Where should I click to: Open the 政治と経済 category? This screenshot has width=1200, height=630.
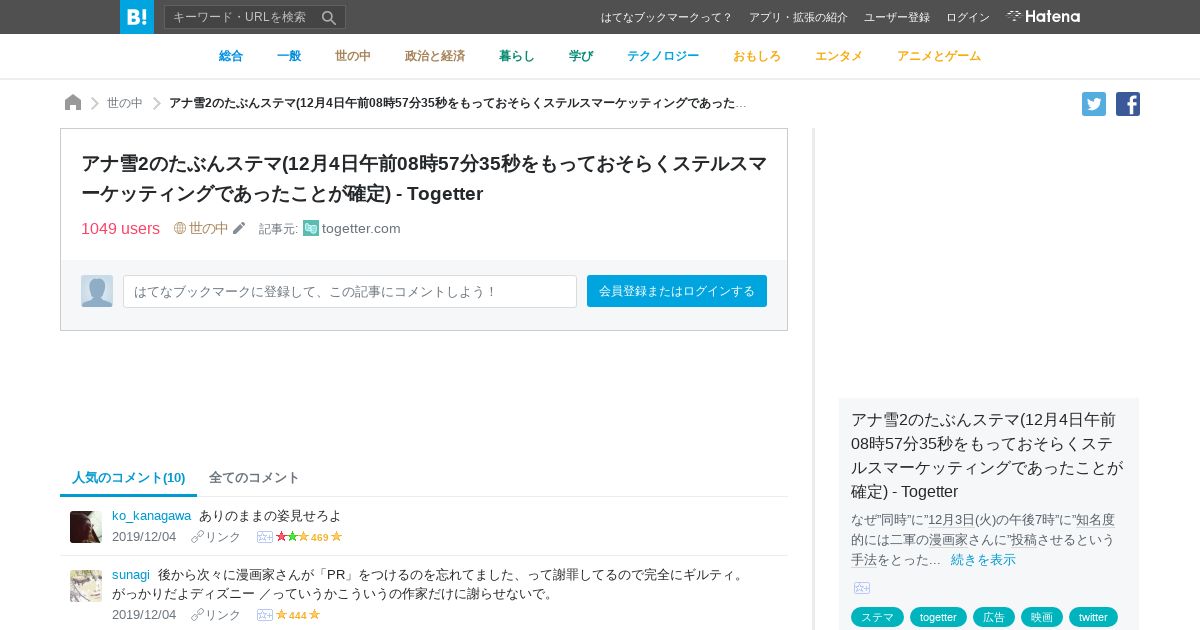coord(435,56)
